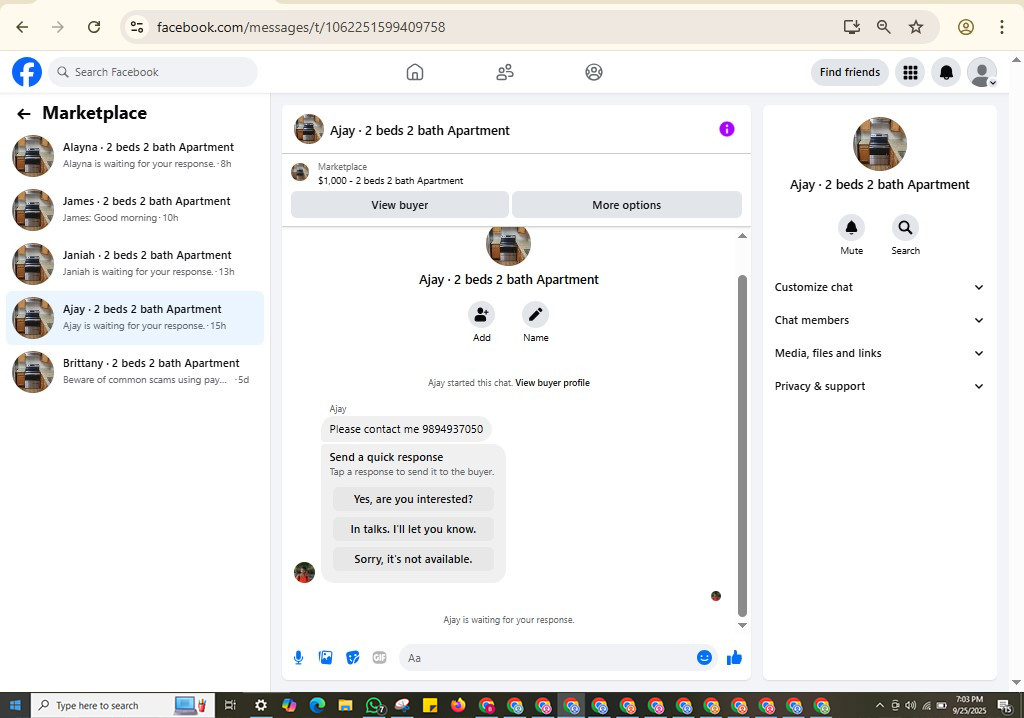Click the GIF picker icon
This screenshot has width=1024, height=718.
pos(379,658)
